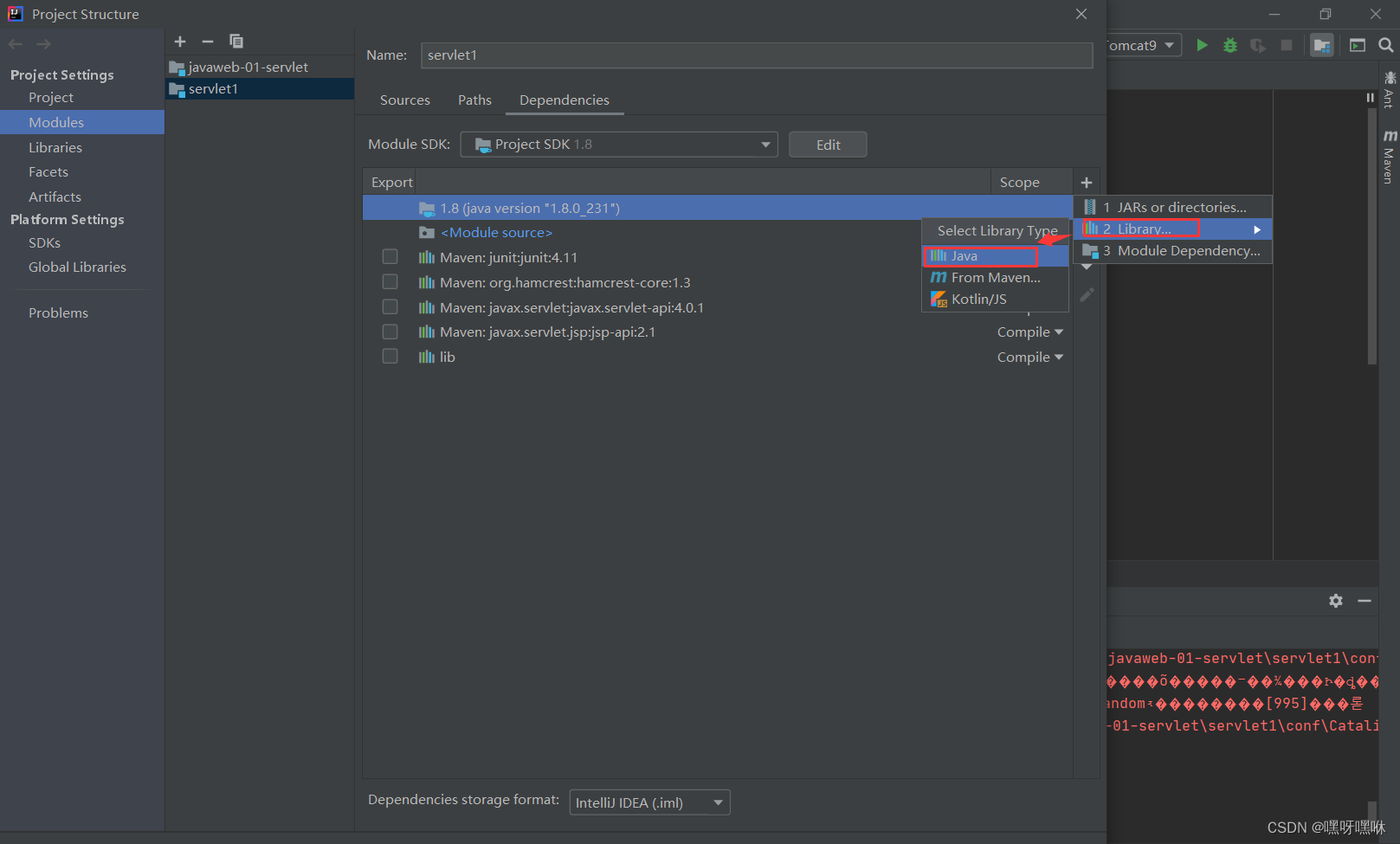1400x844 pixels.
Task: Switch to the Dependencies tab
Action: pos(565,100)
